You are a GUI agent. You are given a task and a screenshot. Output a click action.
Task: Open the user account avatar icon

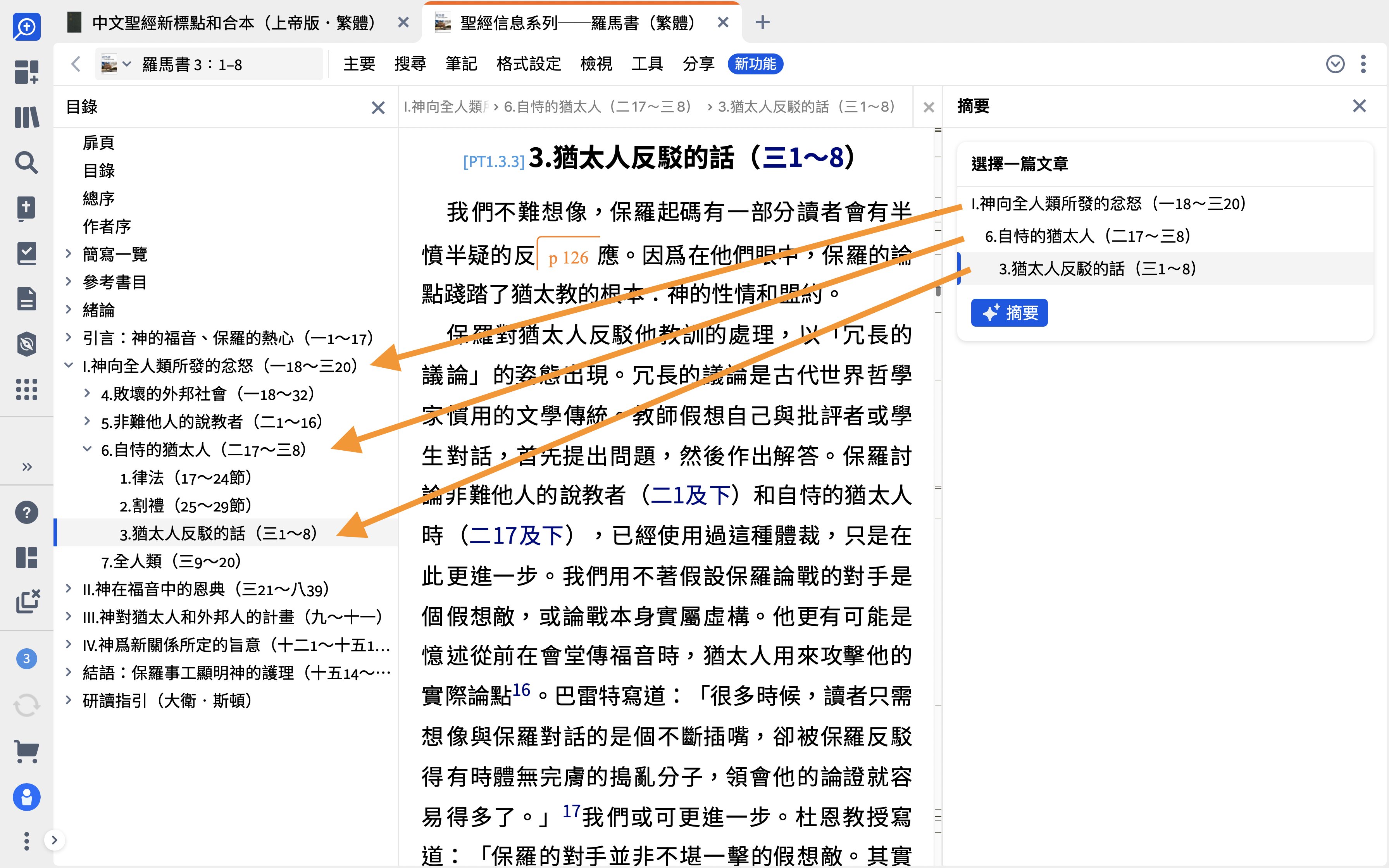(26, 797)
